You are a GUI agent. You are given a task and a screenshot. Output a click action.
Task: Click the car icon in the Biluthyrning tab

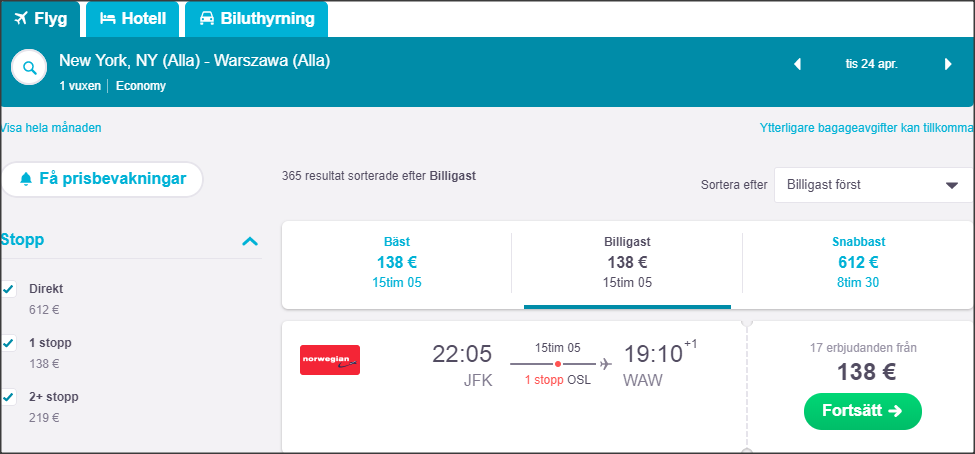207,18
